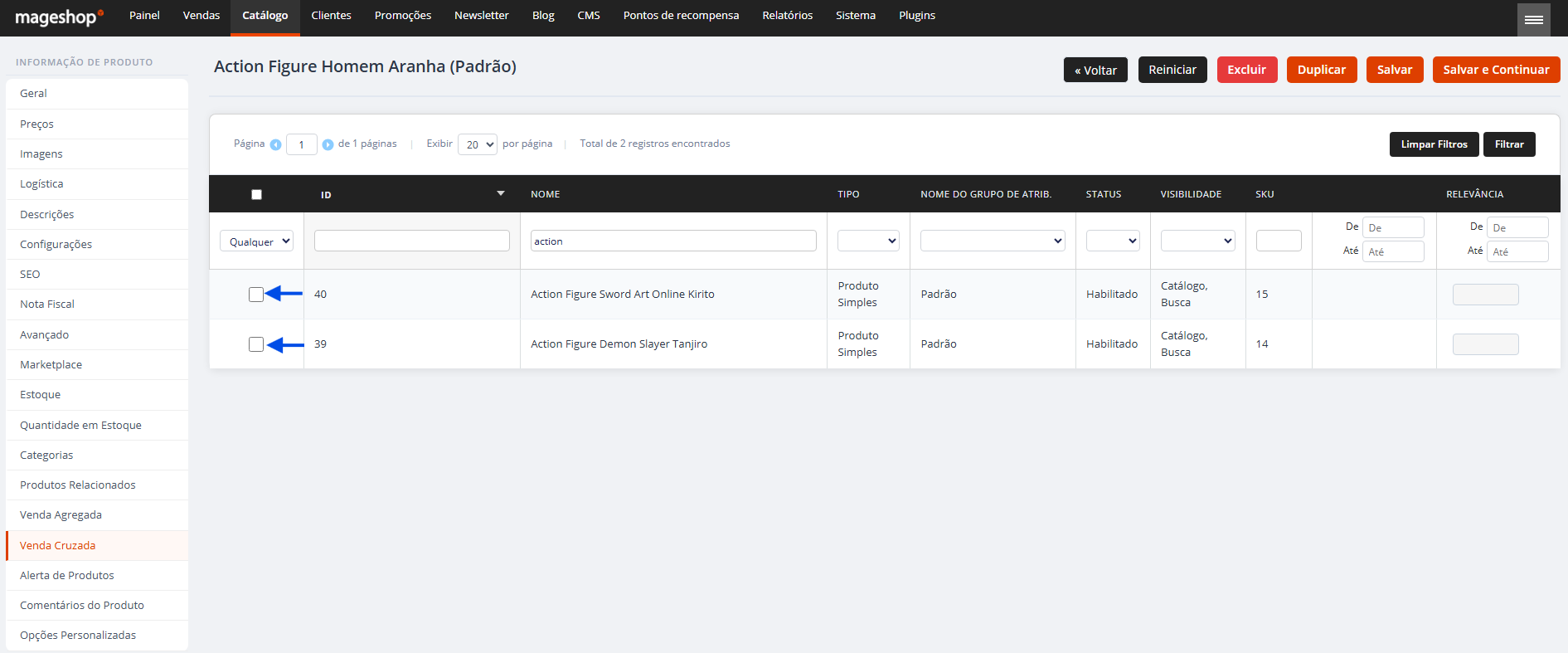Expand the Tipo filter dropdown
1568x653 pixels.
[868, 241]
